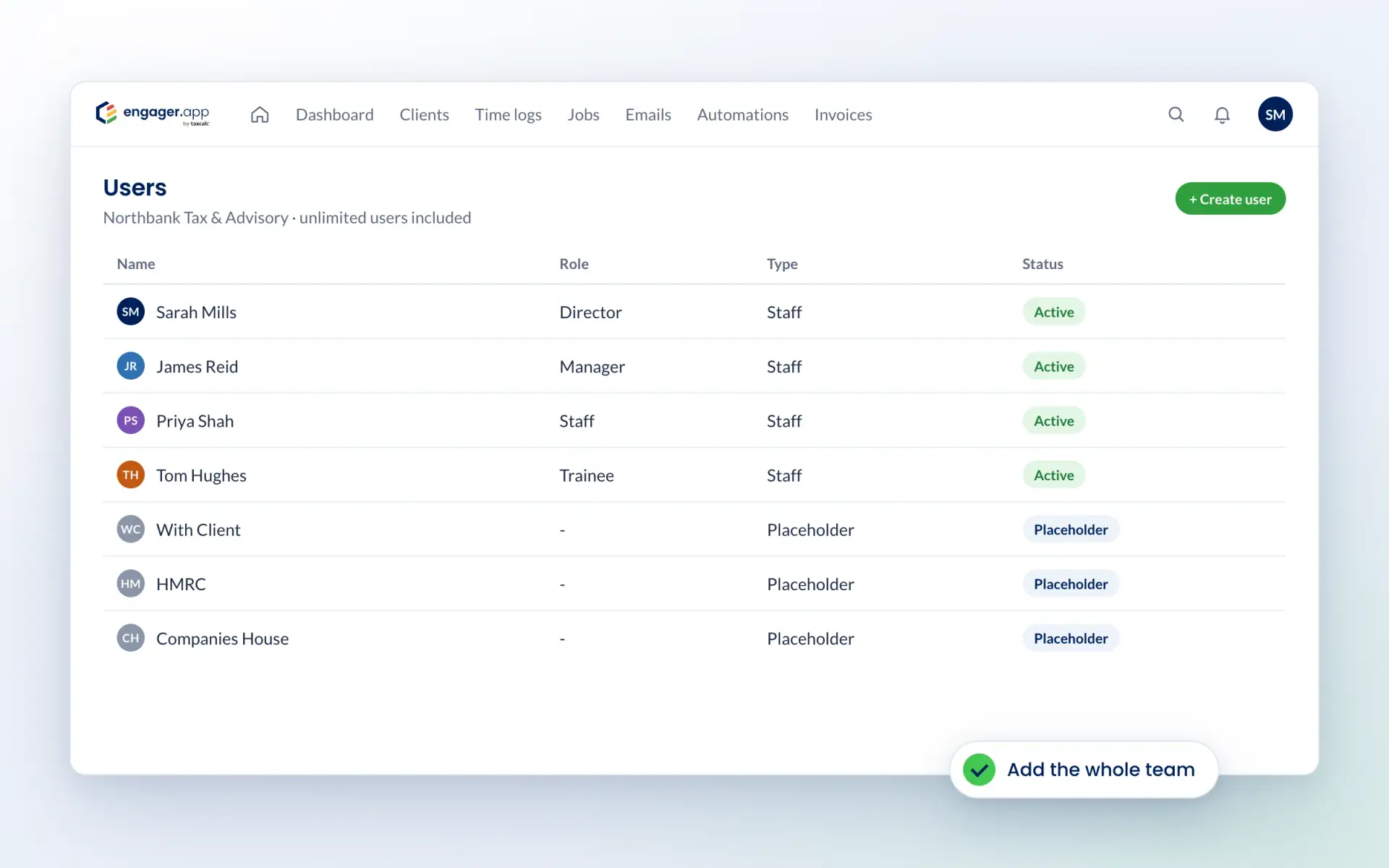This screenshot has width=1389, height=868.
Task: Open the Dashboard menu item
Action: coord(334,114)
